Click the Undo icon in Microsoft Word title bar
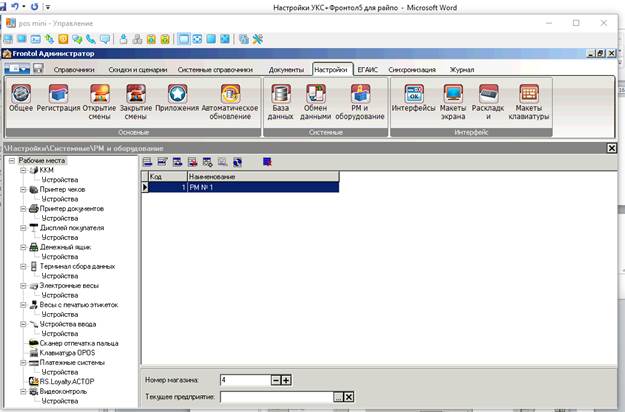625x412 pixels. 15,6
